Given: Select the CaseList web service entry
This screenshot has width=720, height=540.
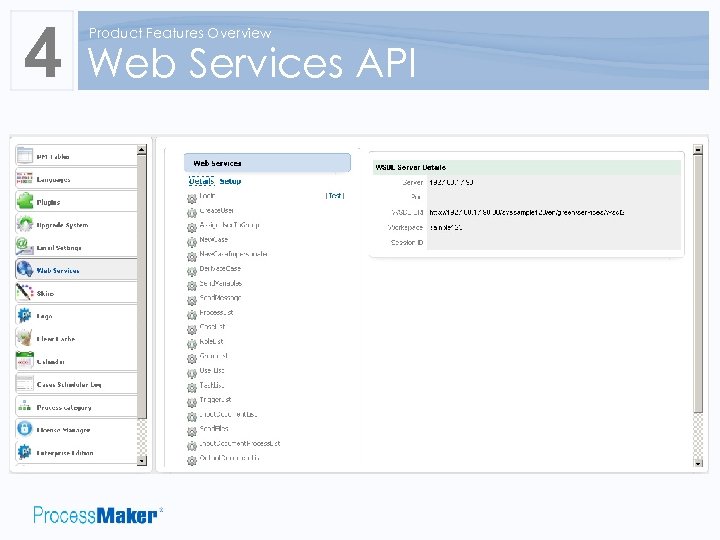Looking at the screenshot, I should pyautogui.click(x=212, y=326).
